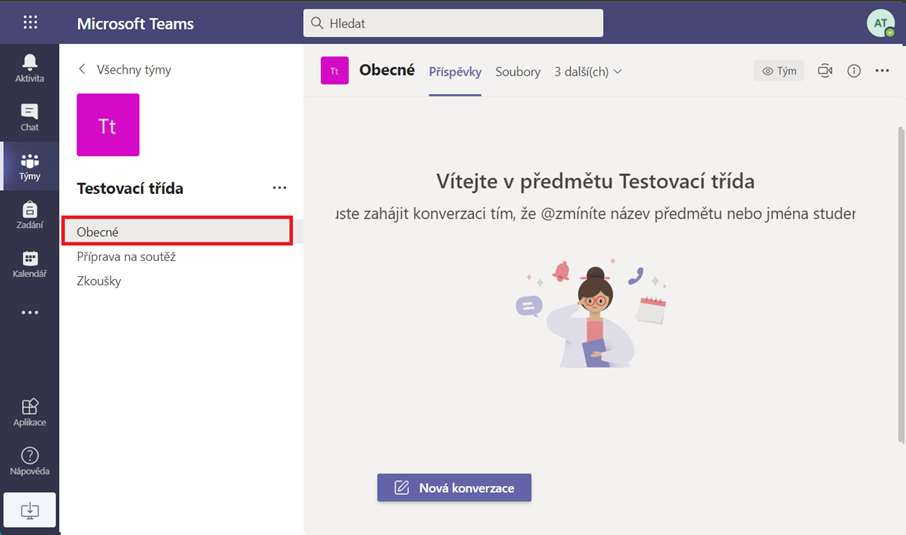Open the AT profile avatar
Viewport: 906px width, 535px height.
point(880,23)
